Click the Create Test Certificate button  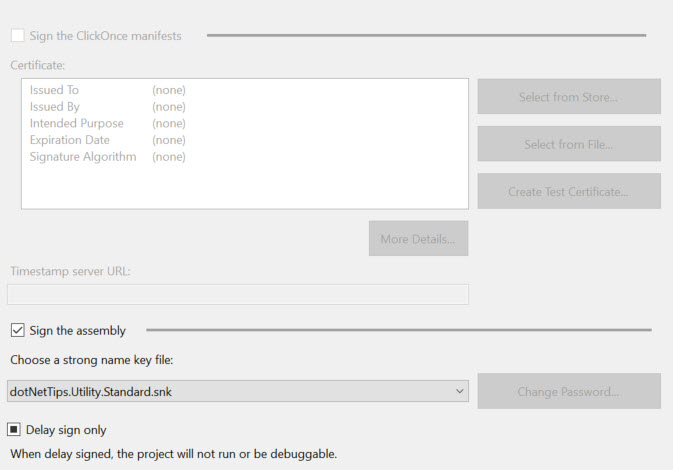[x=568, y=191]
